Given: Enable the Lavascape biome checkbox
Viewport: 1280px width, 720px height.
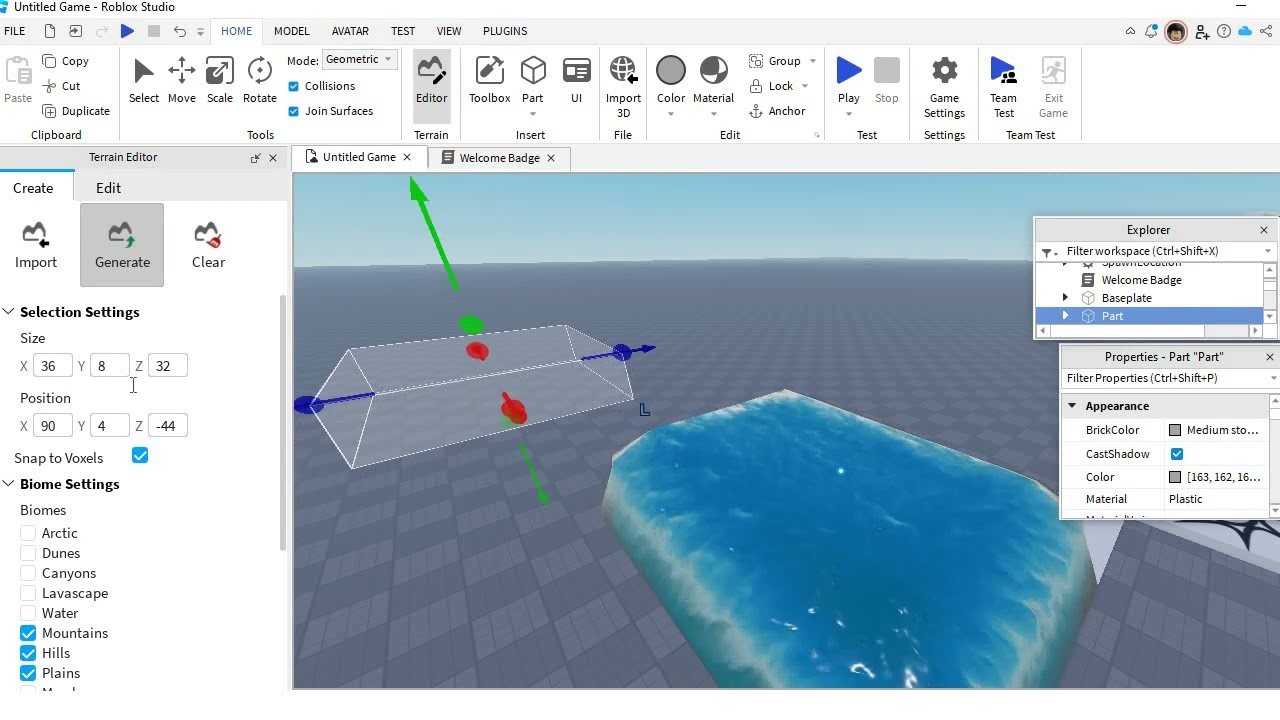Looking at the screenshot, I should 28,593.
